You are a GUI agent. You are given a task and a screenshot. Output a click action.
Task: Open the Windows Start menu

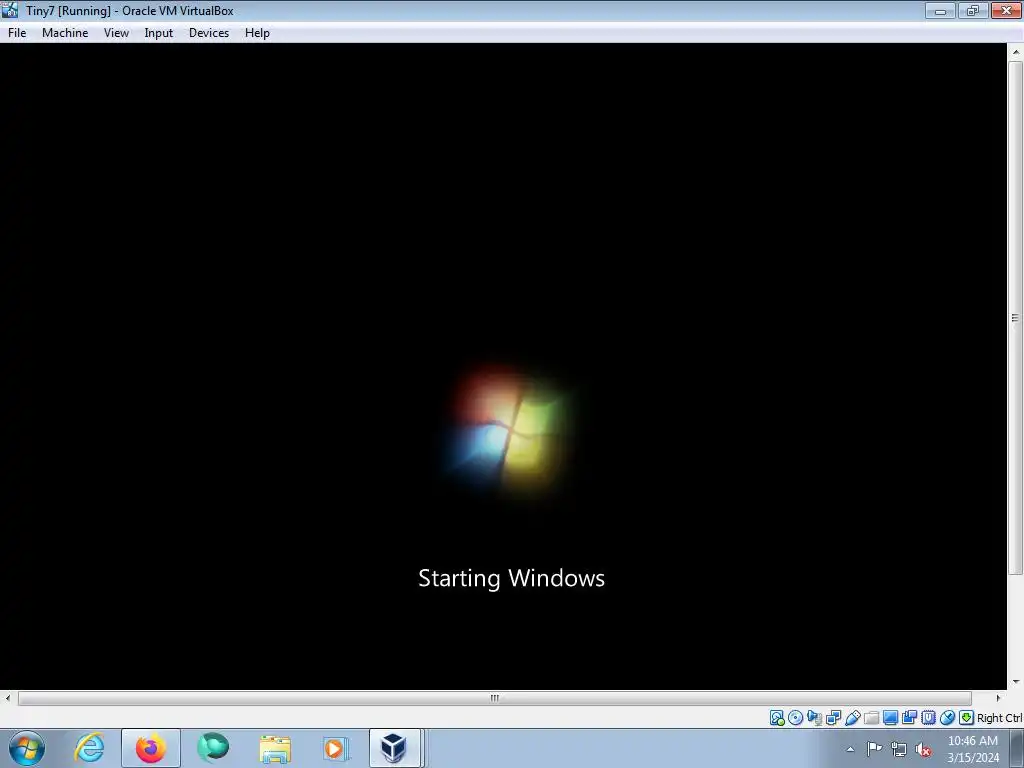click(x=27, y=748)
